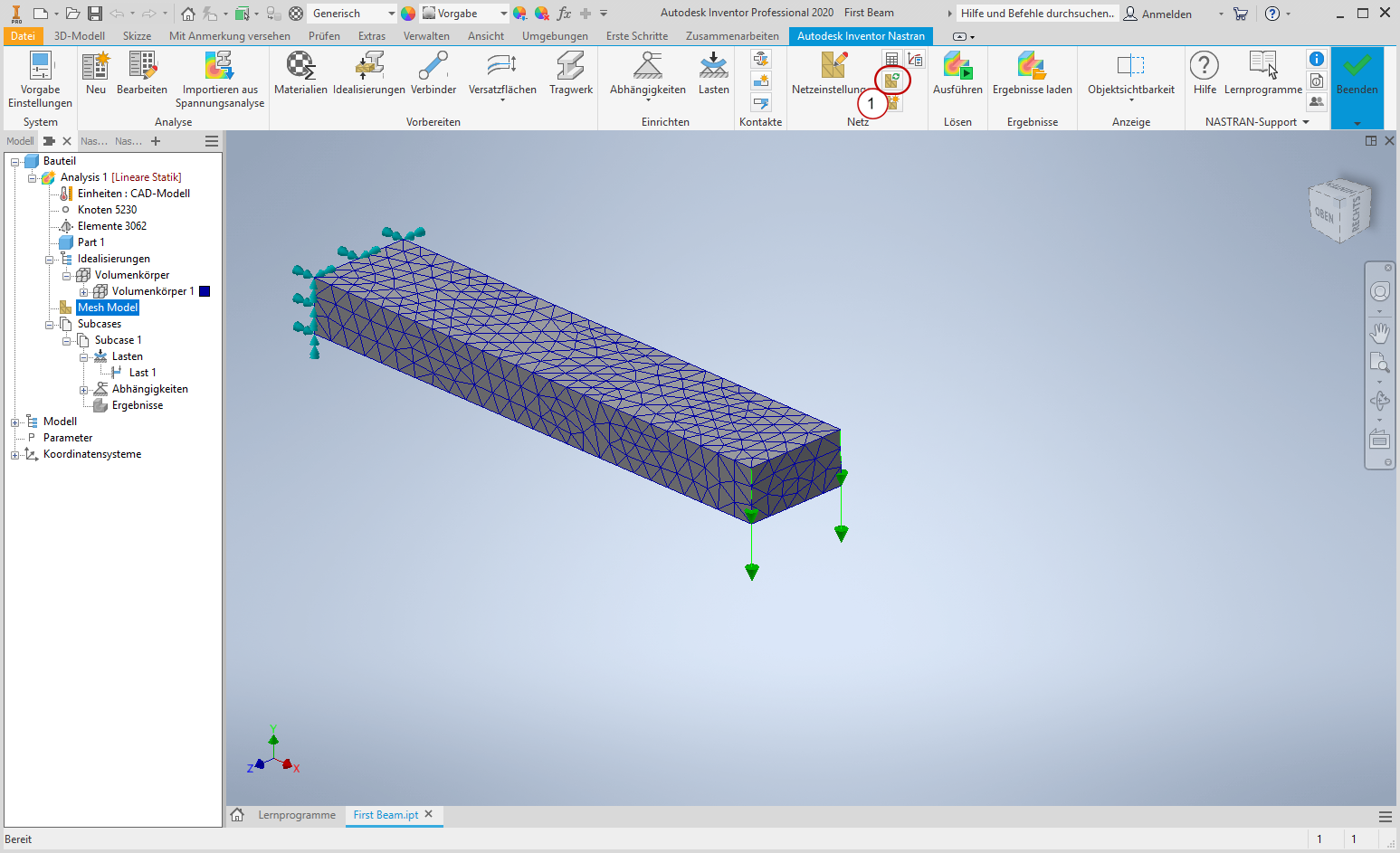
Task: Click the mesh table icon in Netz panel
Action: (x=892, y=60)
